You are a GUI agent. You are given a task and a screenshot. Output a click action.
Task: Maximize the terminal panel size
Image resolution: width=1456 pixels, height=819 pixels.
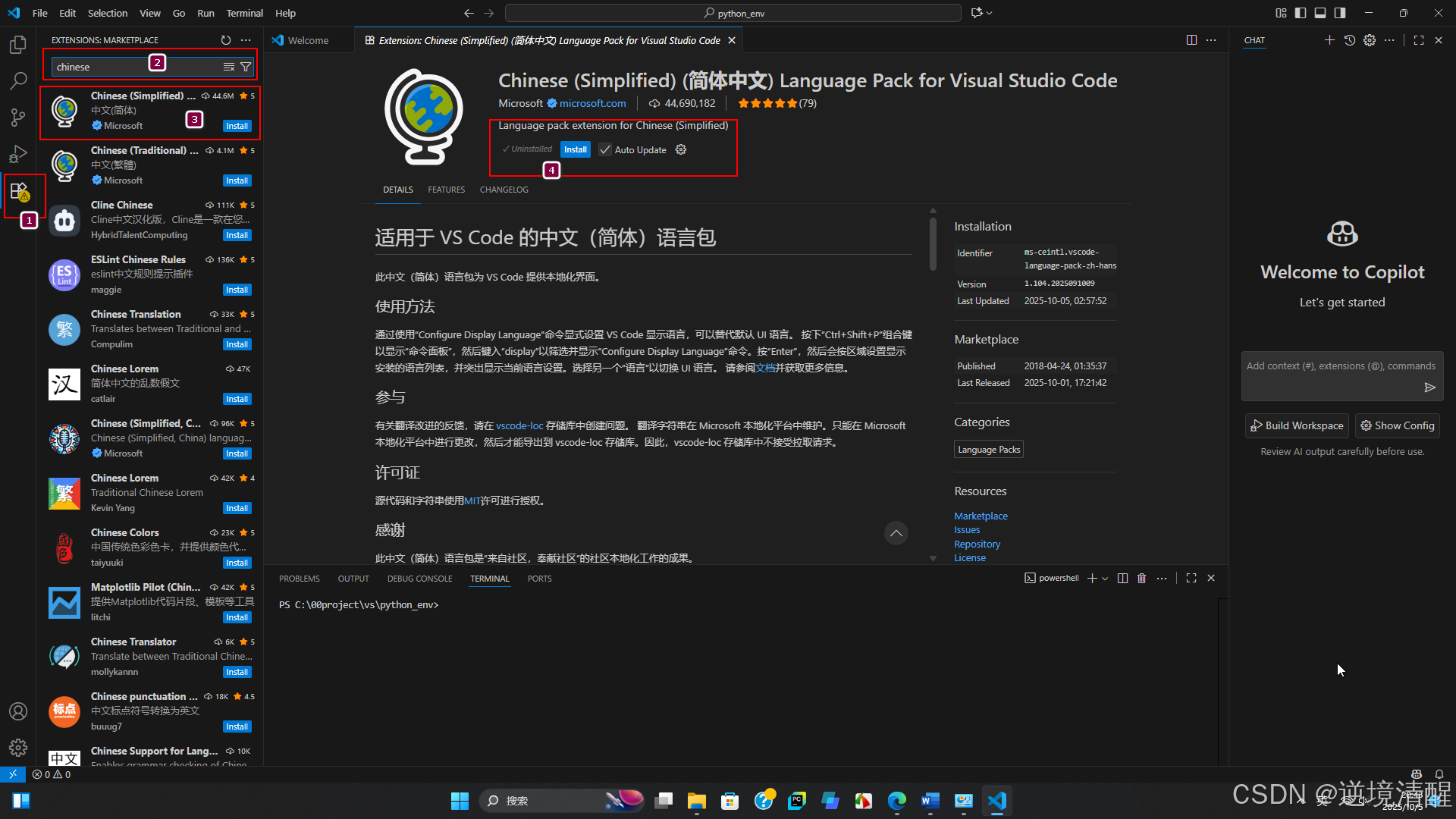pos(1191,578)
